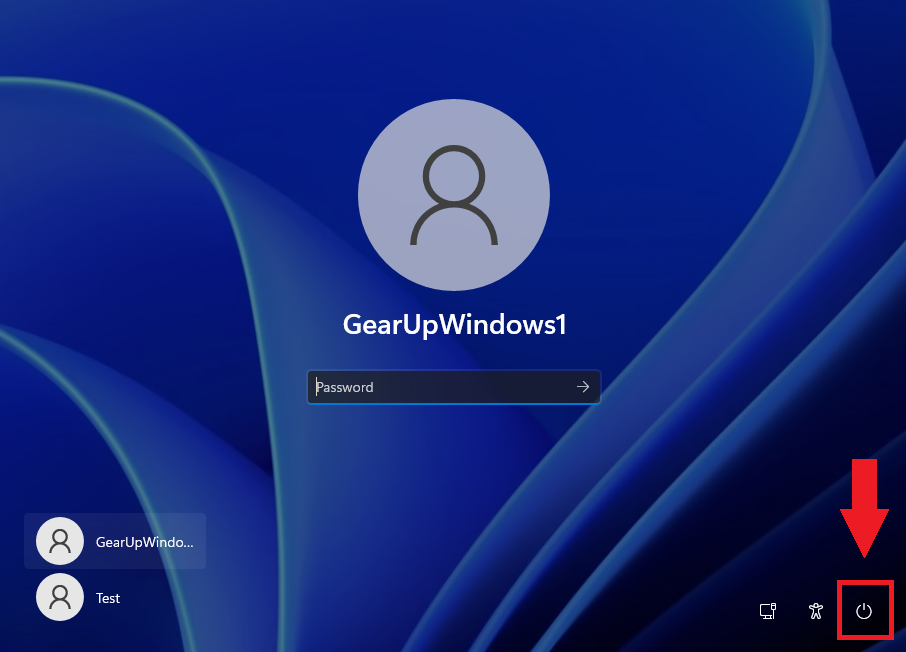Click the Test account avatar icon
906x652 pixels.
click(60, 598)
